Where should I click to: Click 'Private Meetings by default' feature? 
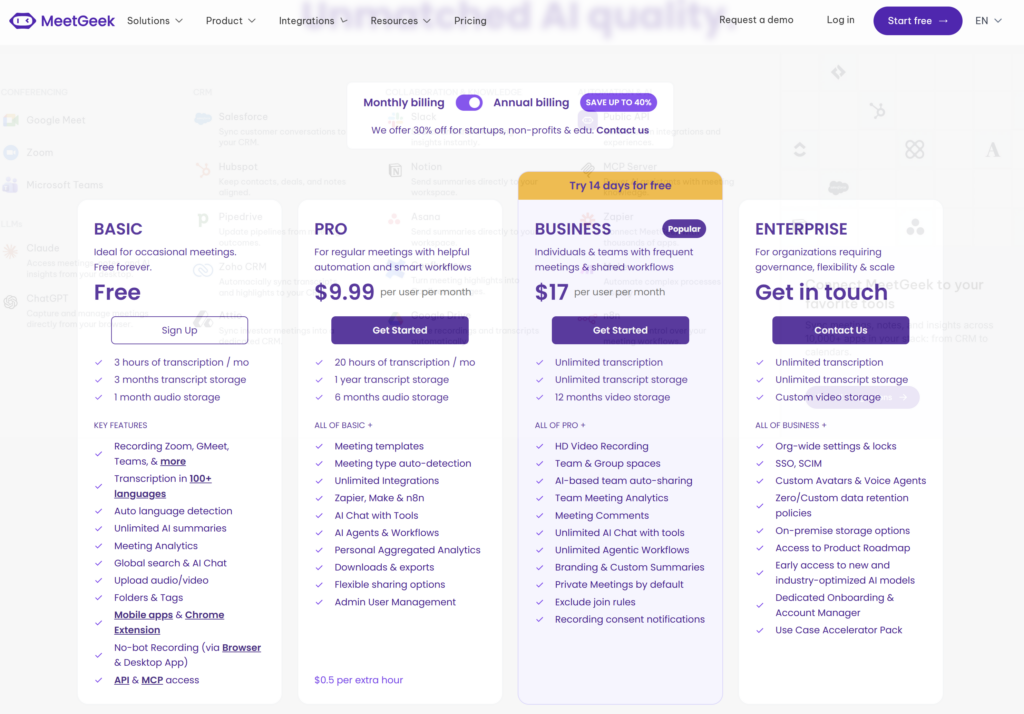(619, 585)
